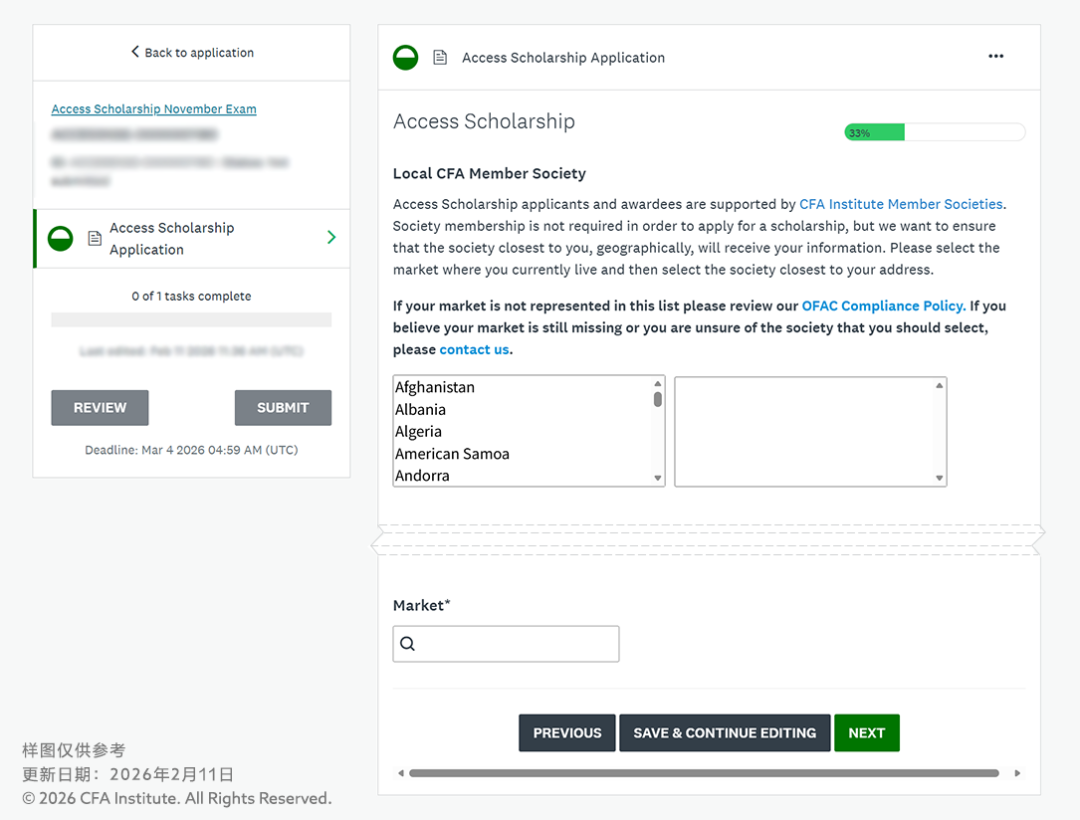Click the SAVE & CONTINUE EDITING button
The image size is (1080, 820).
pyautogui.click(x=724, y=733)
